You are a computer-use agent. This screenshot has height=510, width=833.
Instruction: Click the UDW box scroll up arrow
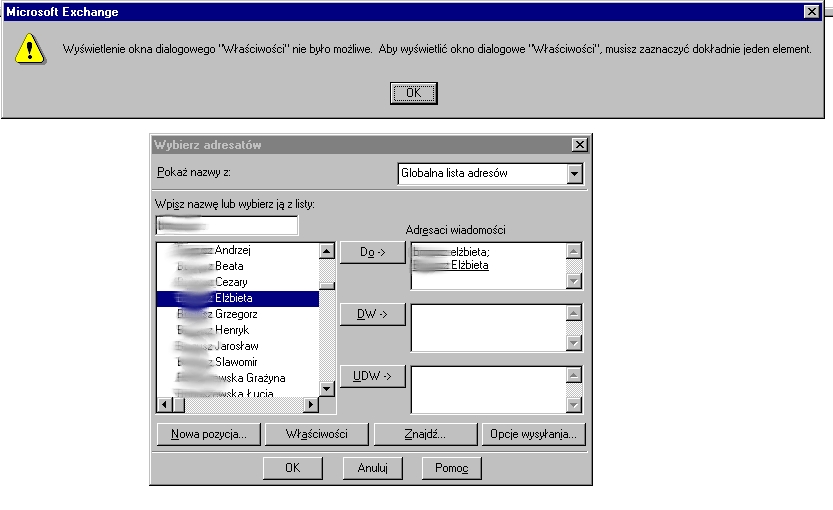point(574,376)
